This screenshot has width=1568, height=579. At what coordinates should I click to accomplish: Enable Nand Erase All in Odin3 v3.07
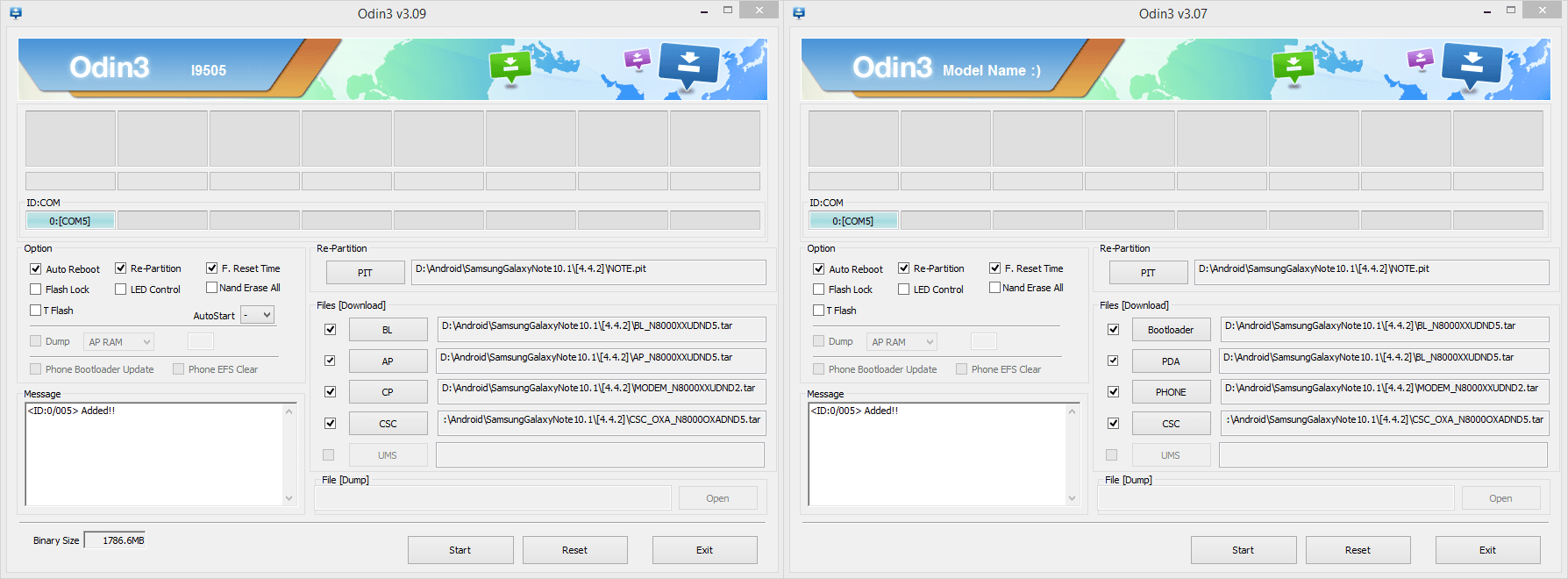click(995, 288)
